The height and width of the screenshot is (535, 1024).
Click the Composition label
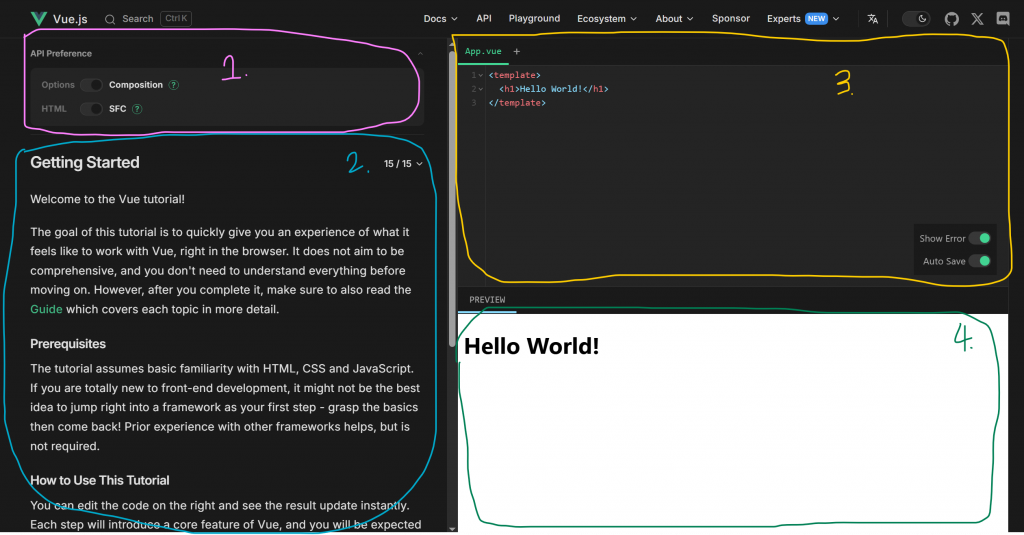click(x=136, y=85)
